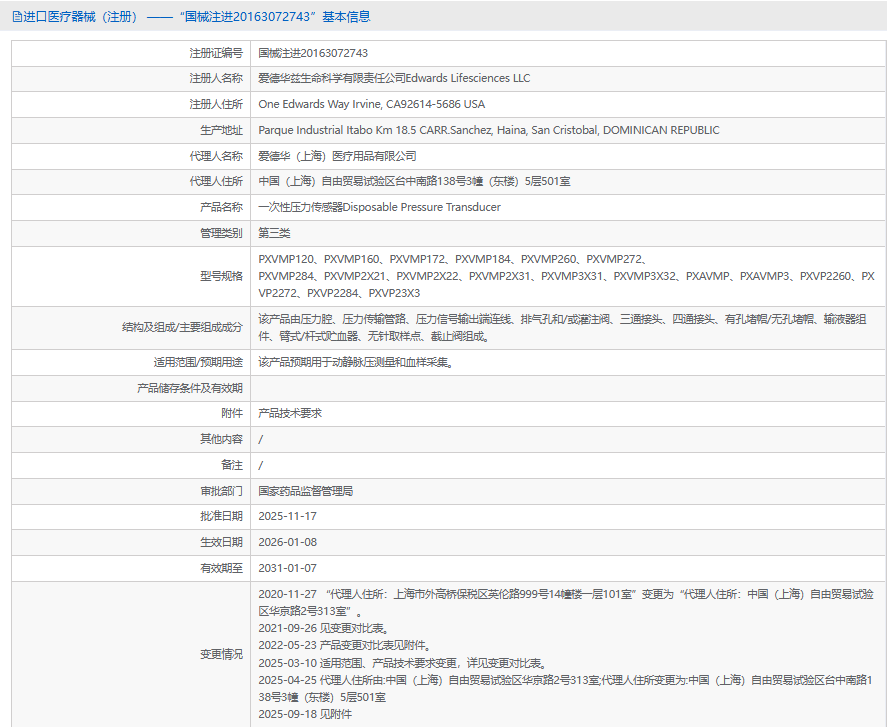Click the '适用范围/预期用途' label
The image size is (887, 727).
pyautogui.click(x=198, y=363)
